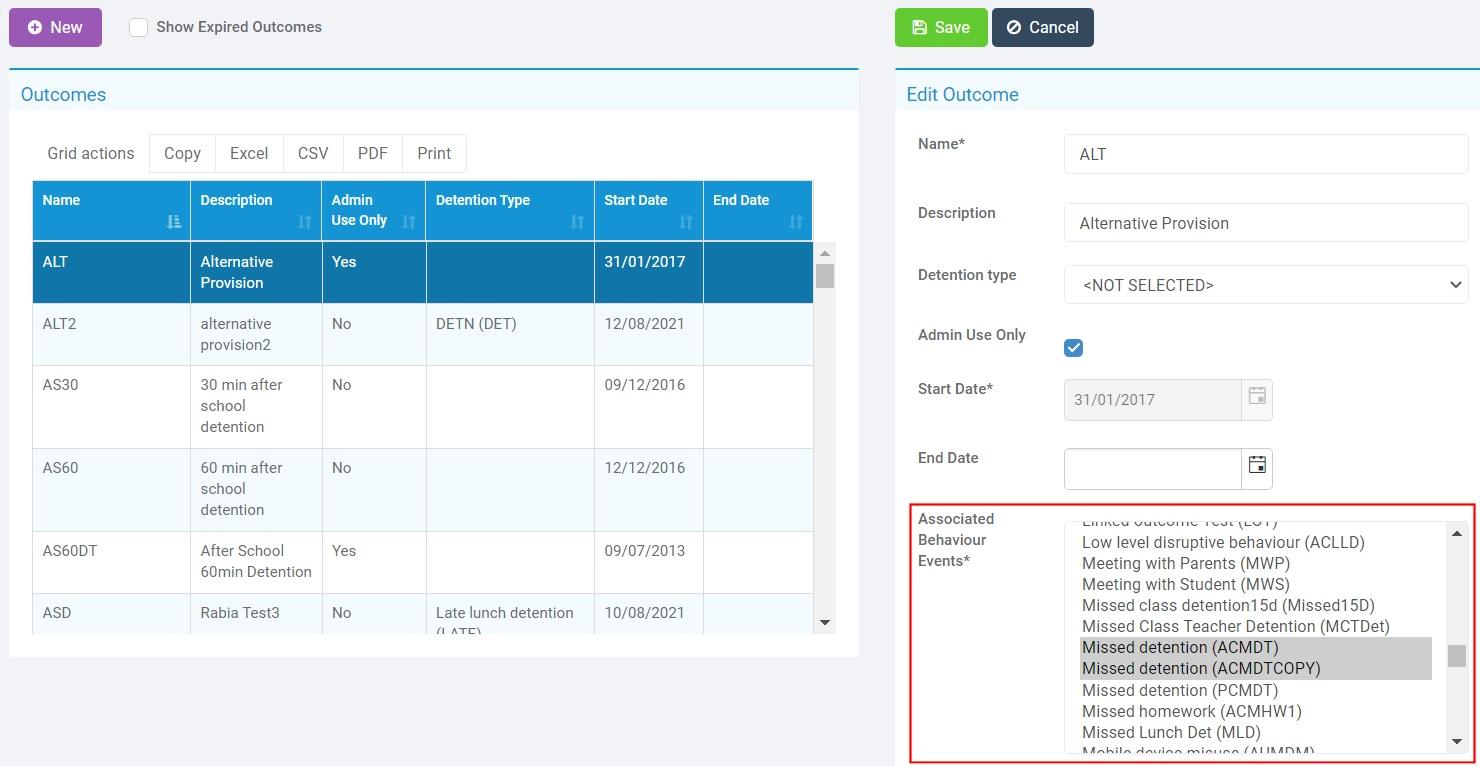
Task: Sort by Name column sort icon
Action: [174, 221]
